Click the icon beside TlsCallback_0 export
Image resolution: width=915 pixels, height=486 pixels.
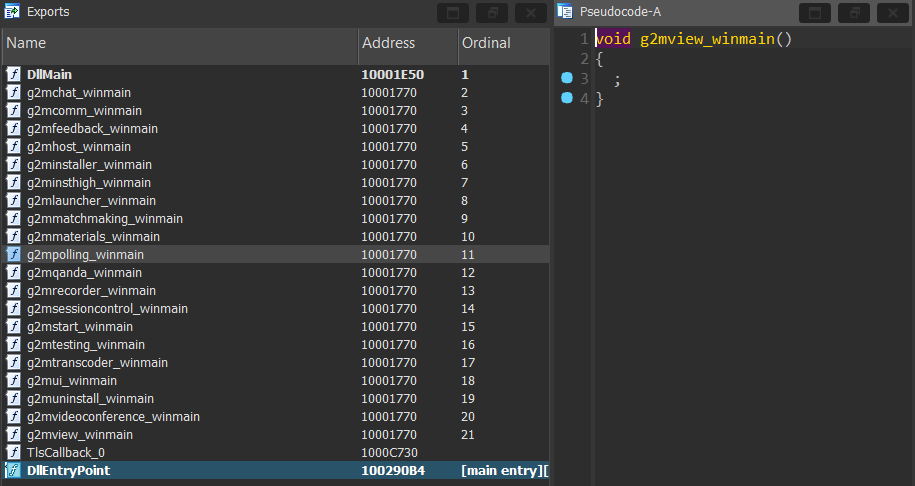point(14,453)
